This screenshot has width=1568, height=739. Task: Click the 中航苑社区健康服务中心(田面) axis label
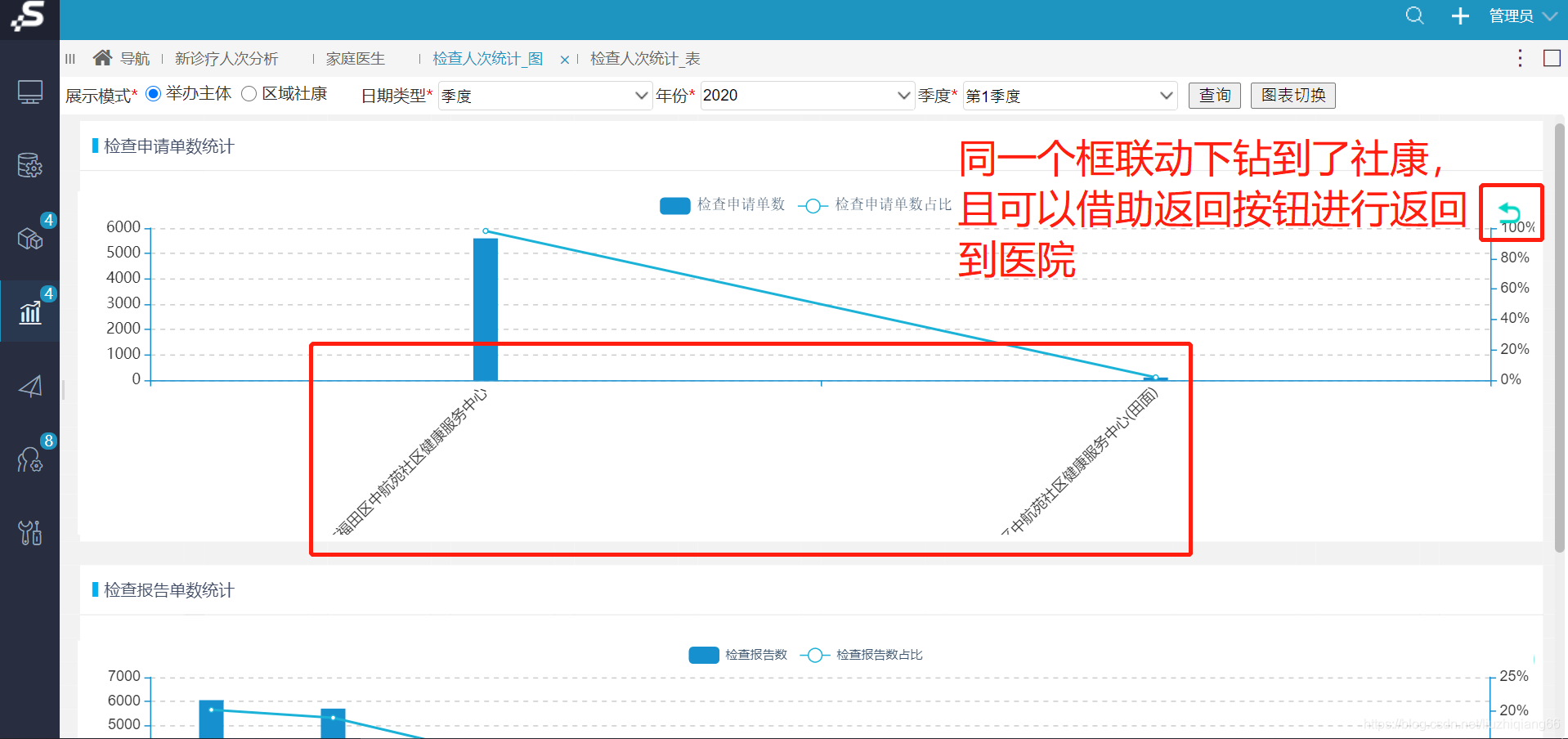[1080, 462]
